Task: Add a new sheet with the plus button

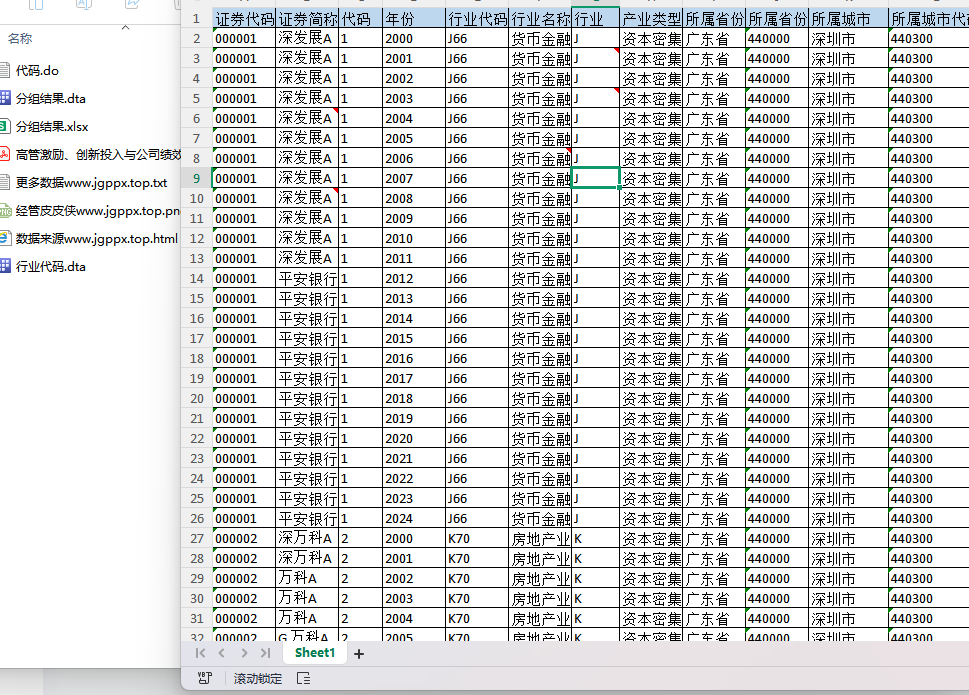Action: [358, 654]
